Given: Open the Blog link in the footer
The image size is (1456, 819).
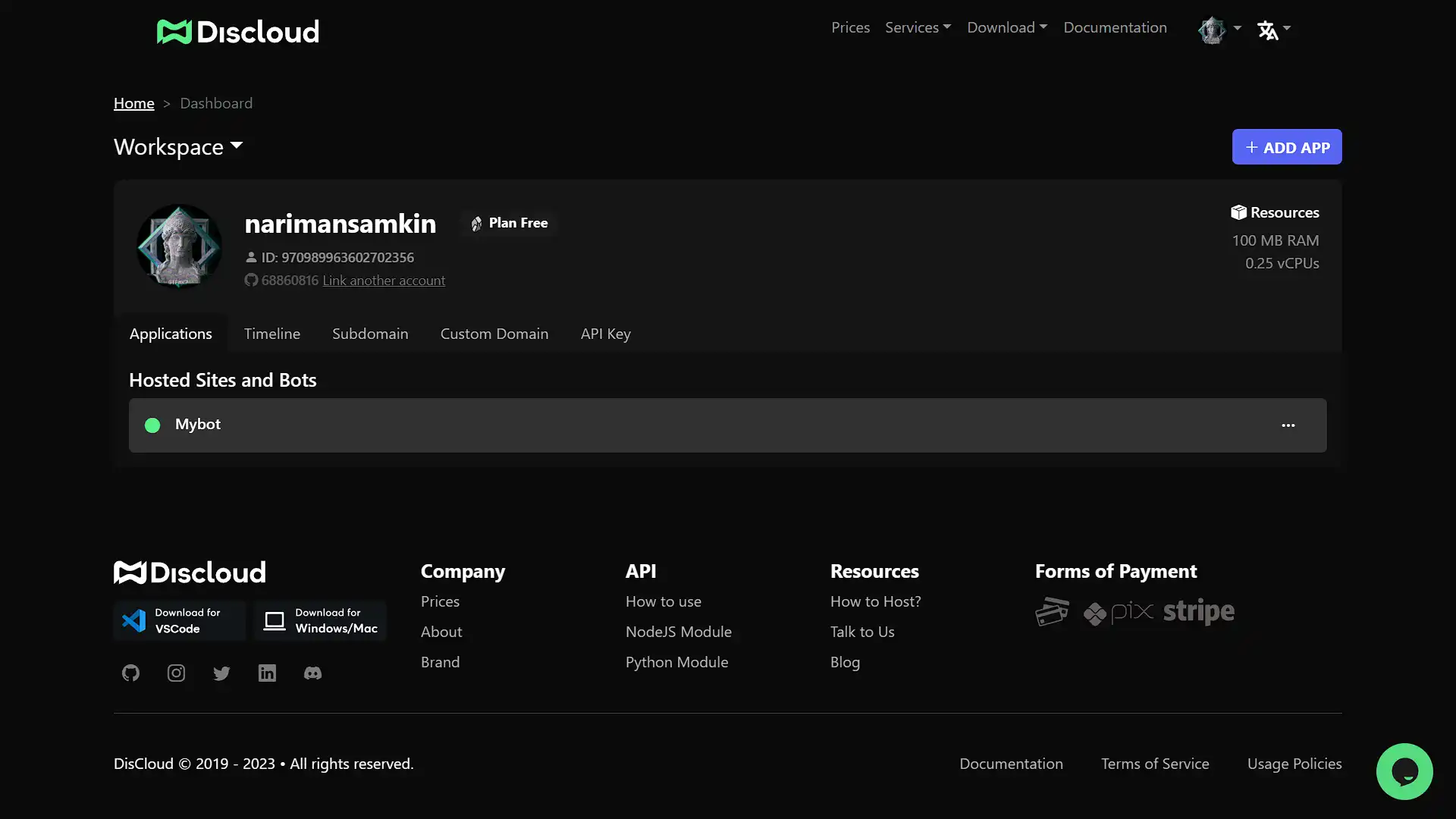Looking at the screenshot, I should [845, 662].
